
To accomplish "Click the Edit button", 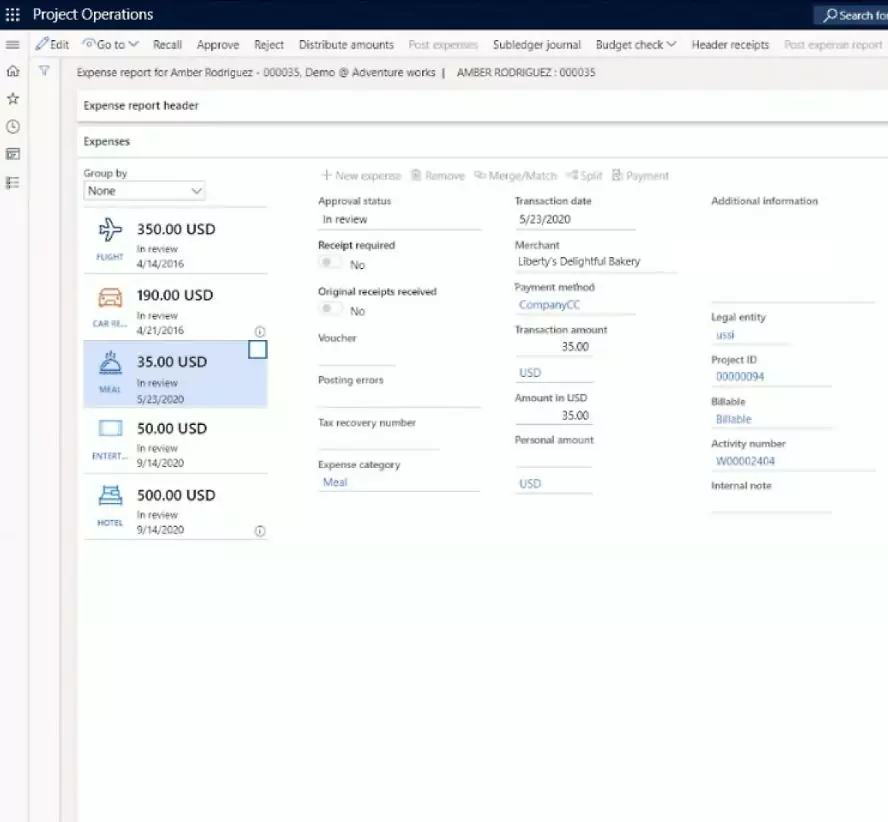I will coord(52,45).
